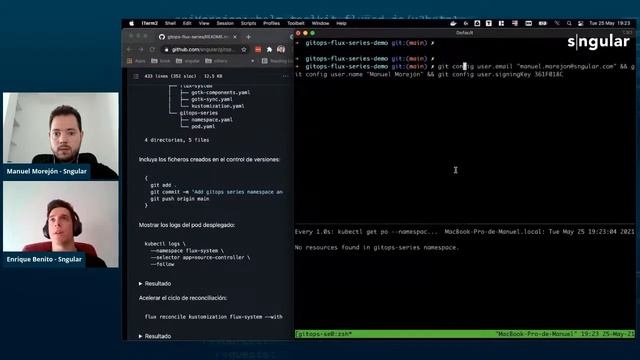Close the GitHub README browser tab
This screenshot has width=640, height=360.
[x=235, y=37]
